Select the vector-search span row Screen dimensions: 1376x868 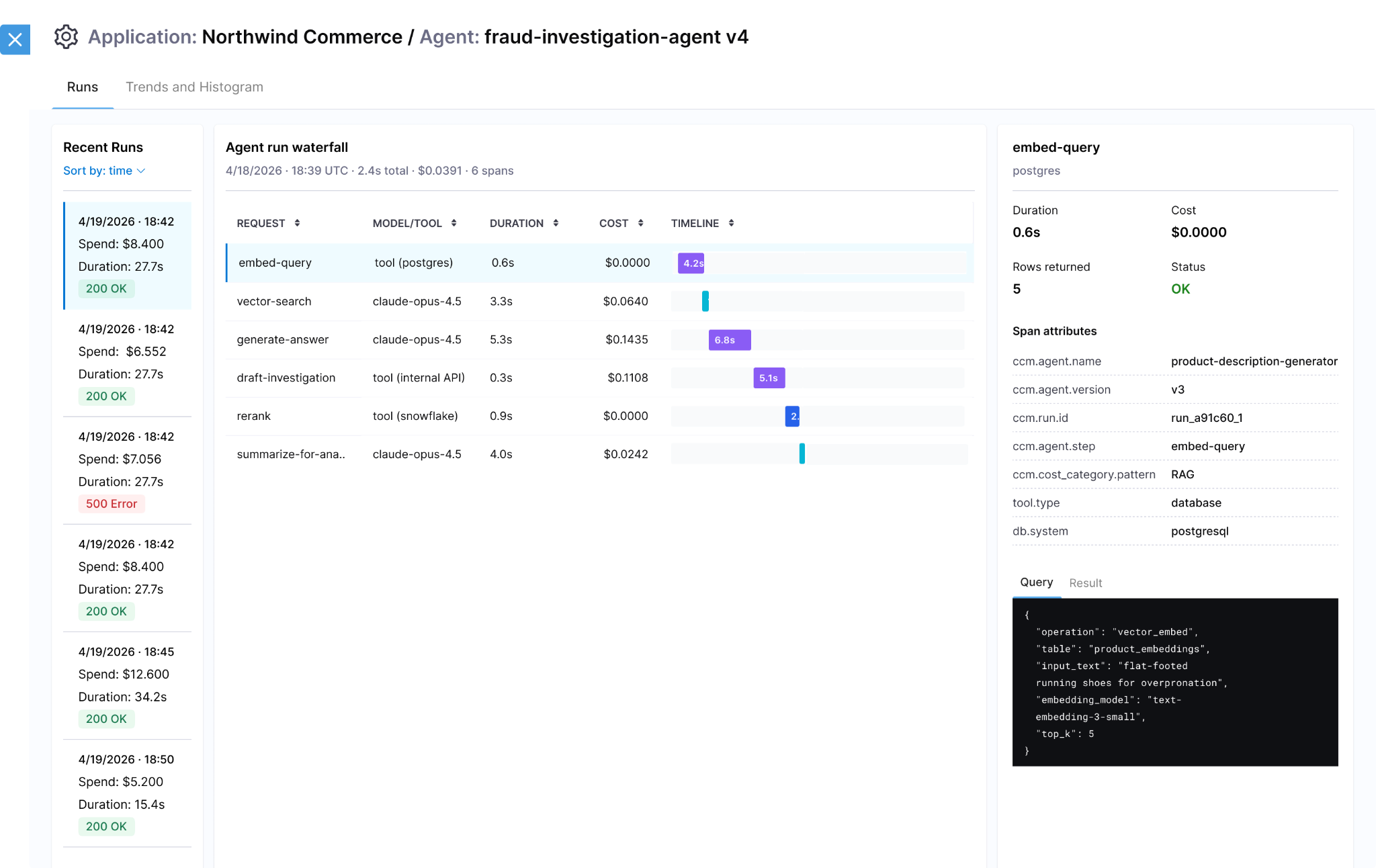tap(599, 302)
